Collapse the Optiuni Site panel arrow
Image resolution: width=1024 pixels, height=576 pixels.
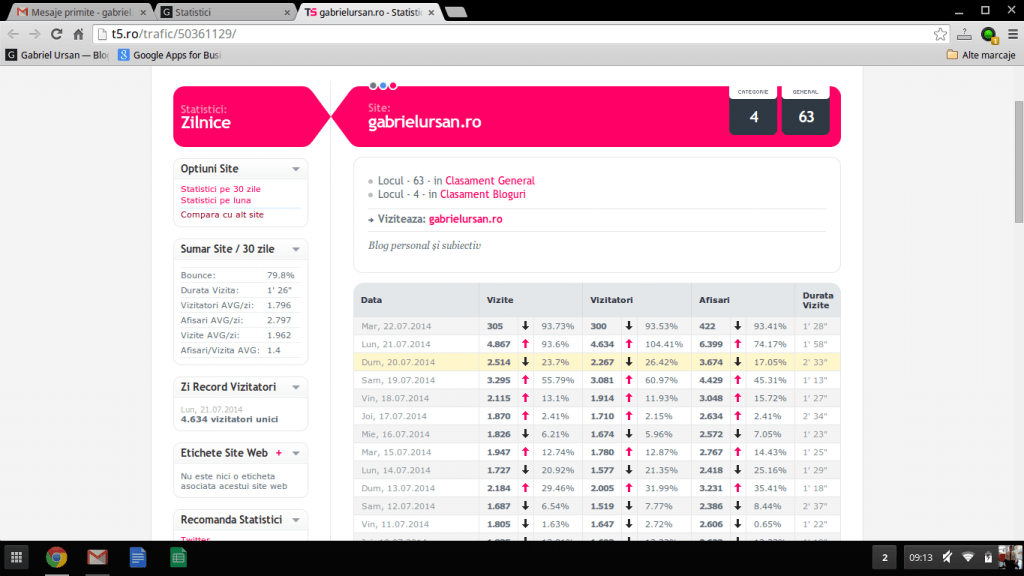(296, 169)
